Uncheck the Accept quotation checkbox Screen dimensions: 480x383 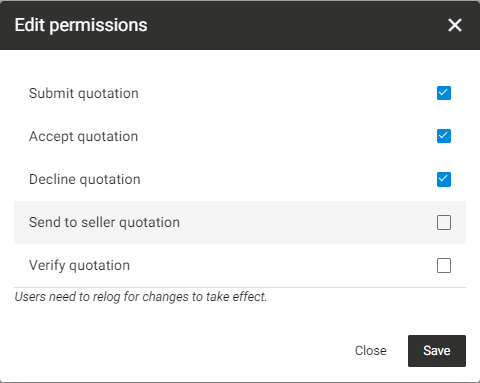pos(444,136)
